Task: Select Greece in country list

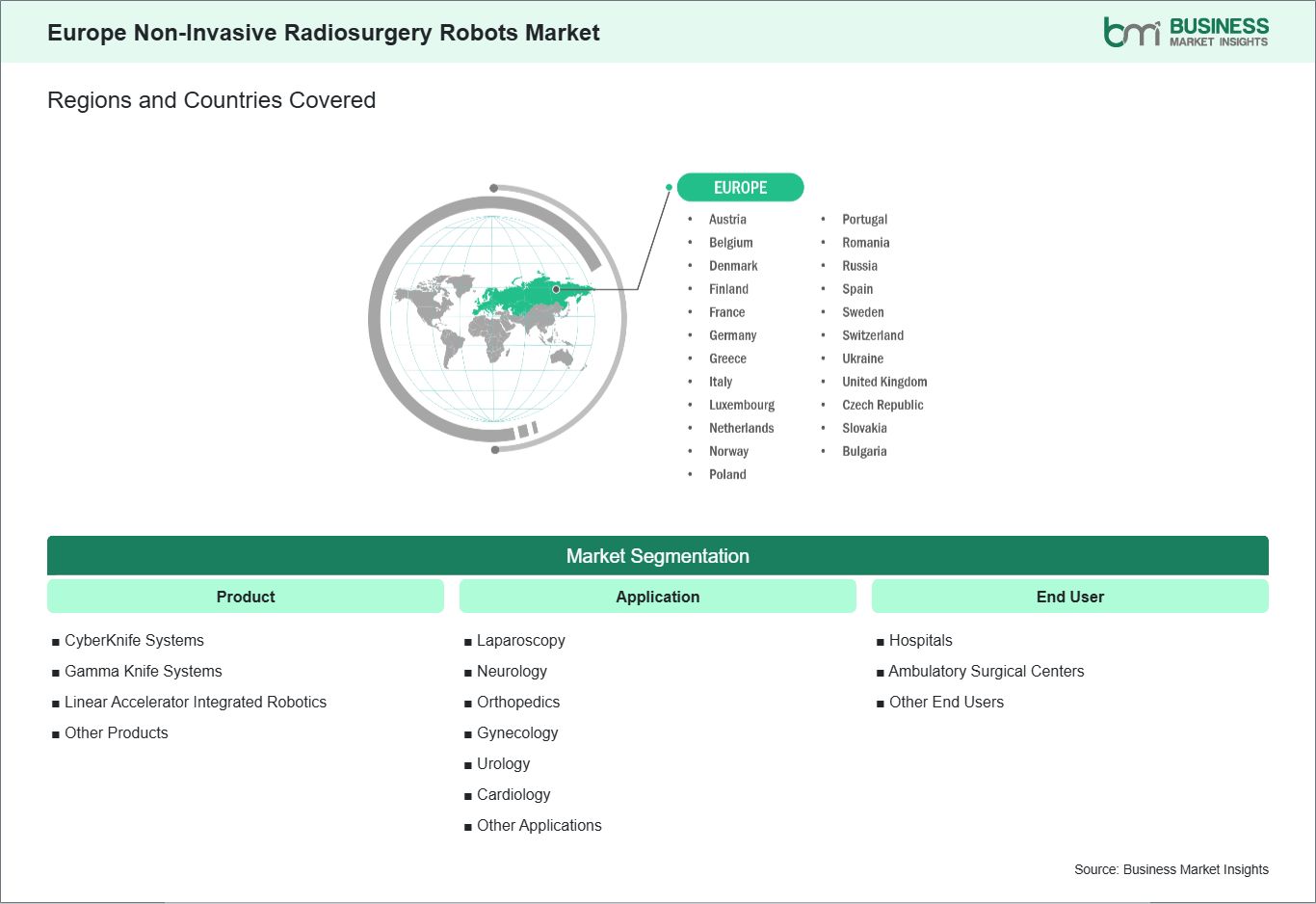Action: click(x=727, y=359)
